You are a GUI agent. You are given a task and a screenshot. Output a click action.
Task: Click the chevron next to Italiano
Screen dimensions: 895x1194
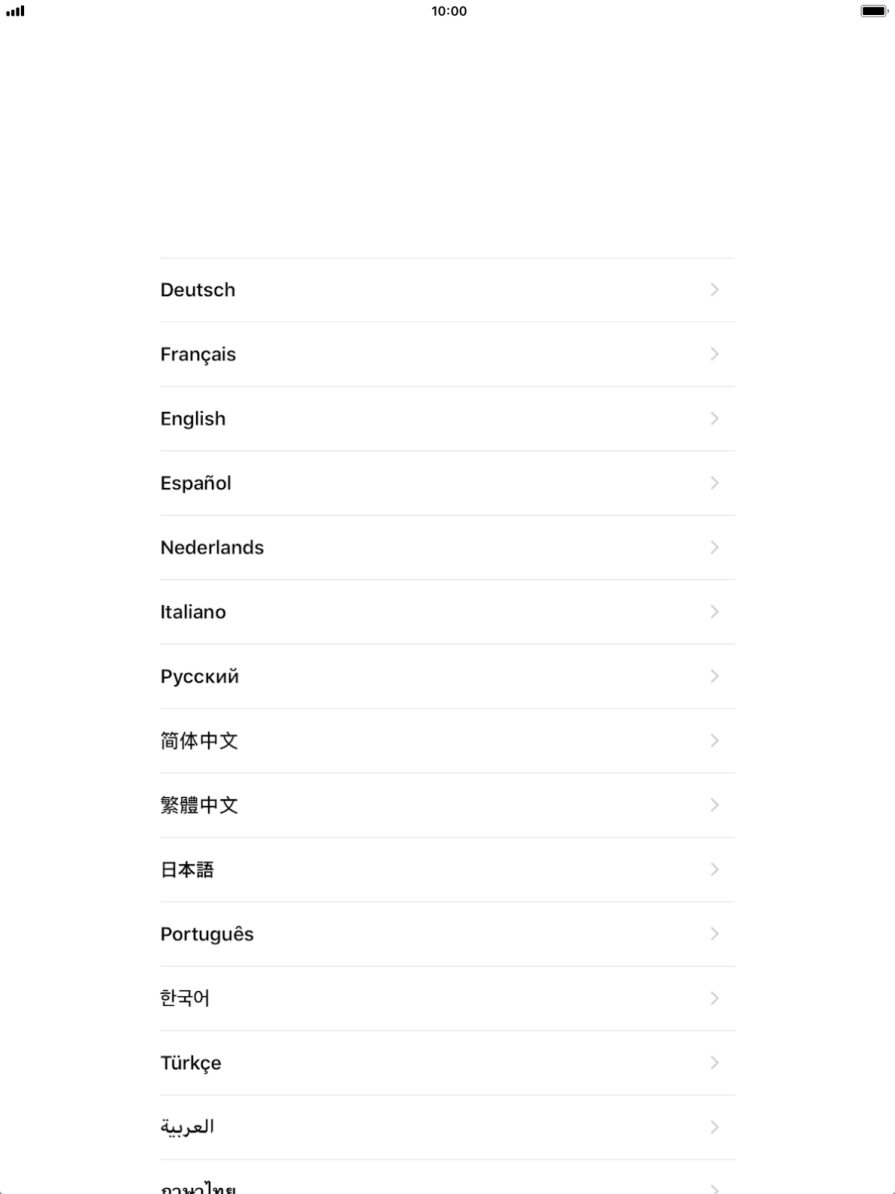[714, 612]
